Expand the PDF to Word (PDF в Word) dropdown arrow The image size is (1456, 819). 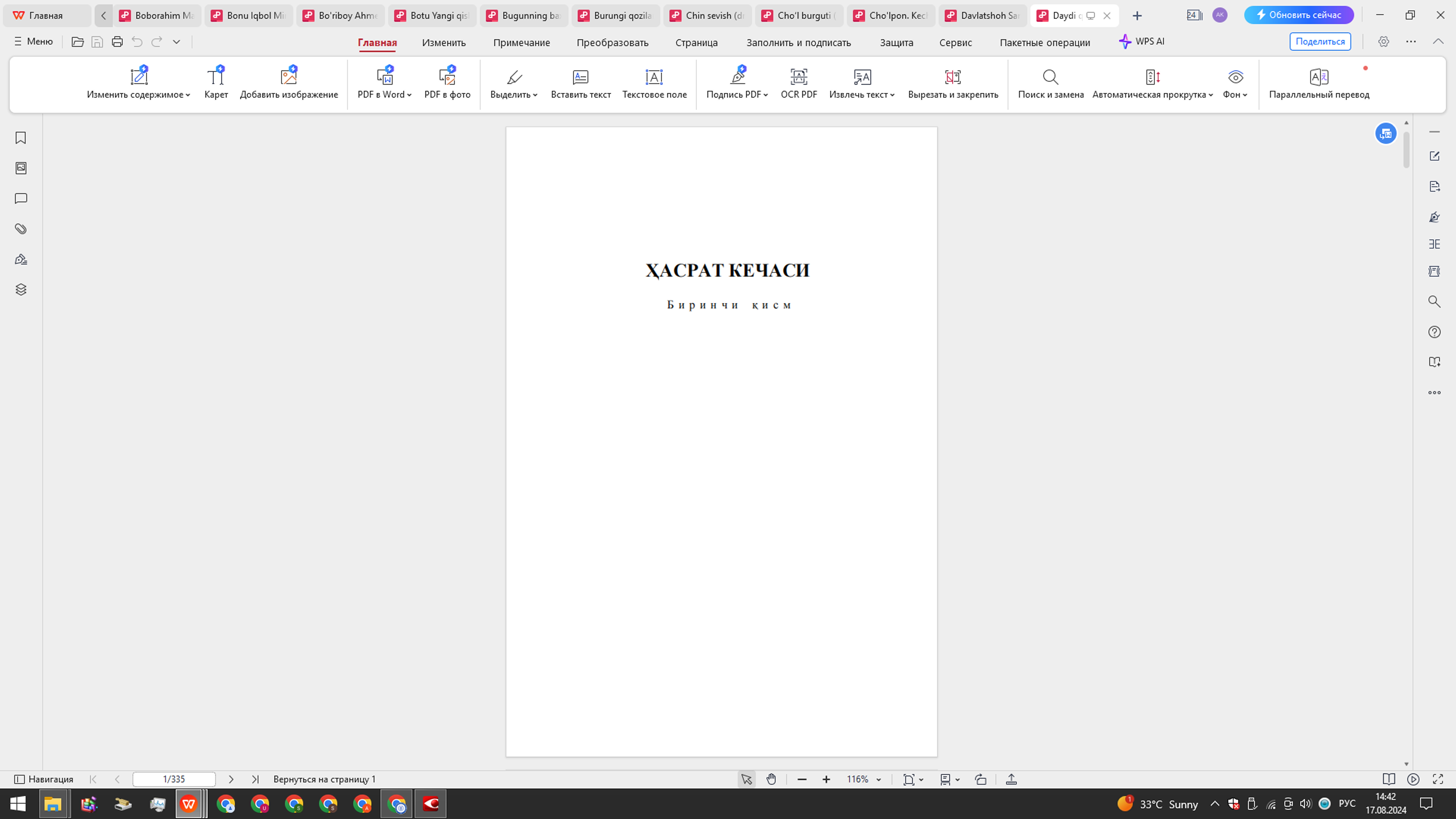coord(409,95)
